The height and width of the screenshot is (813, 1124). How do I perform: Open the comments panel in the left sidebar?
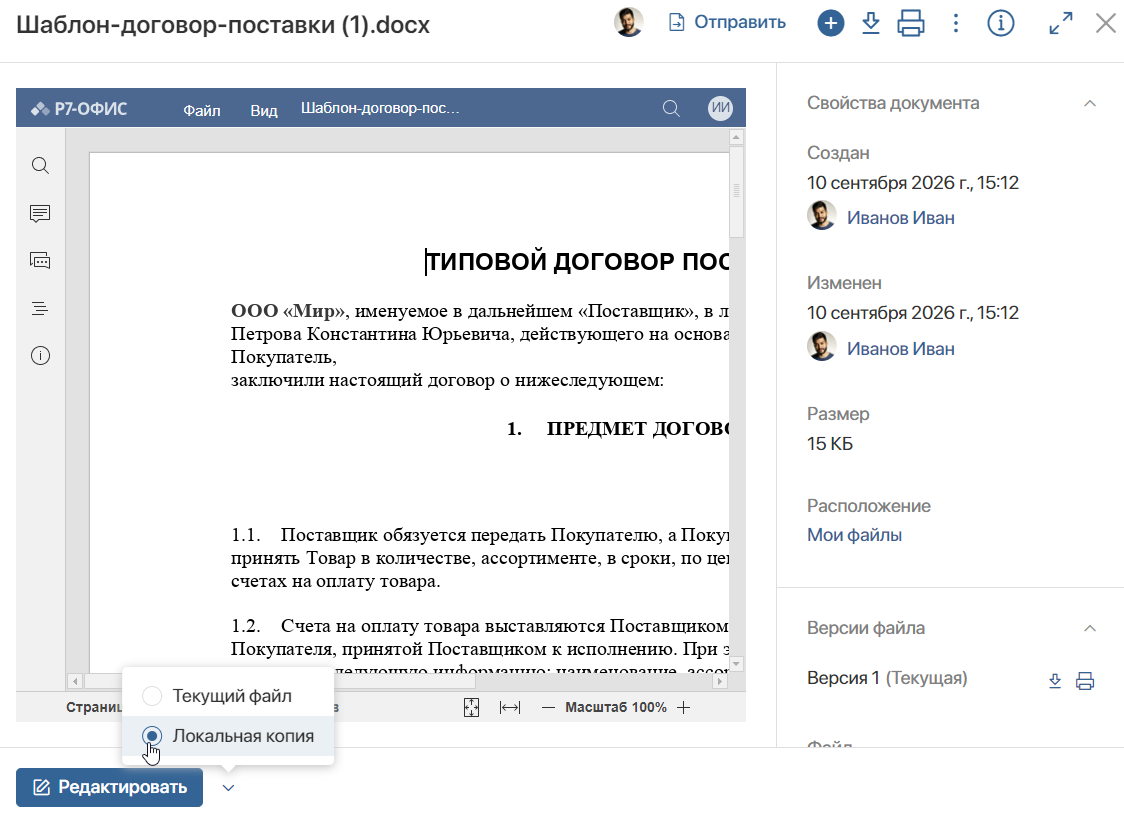[40, 214]
